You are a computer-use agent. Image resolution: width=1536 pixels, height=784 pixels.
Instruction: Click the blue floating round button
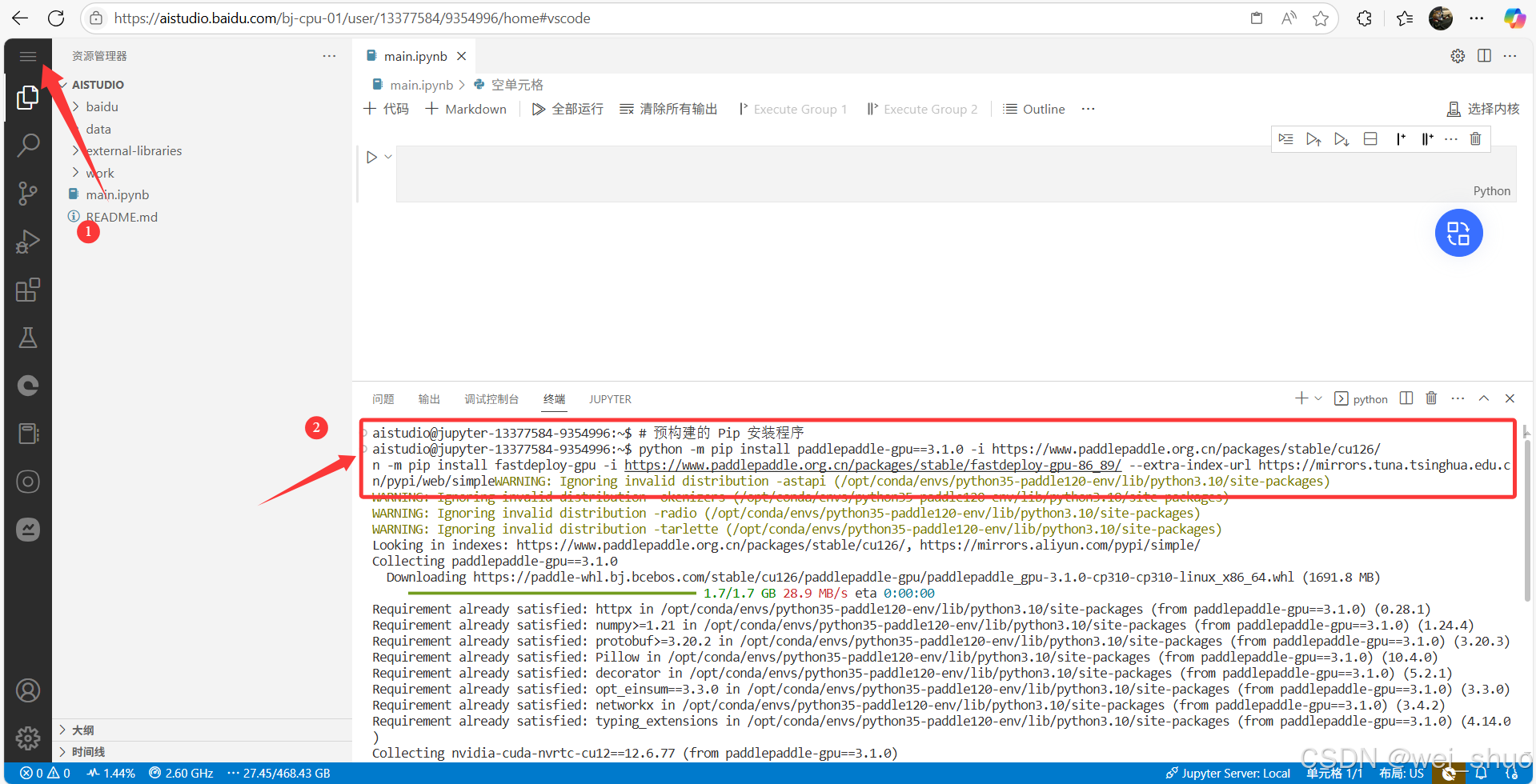coord(1458,233)
